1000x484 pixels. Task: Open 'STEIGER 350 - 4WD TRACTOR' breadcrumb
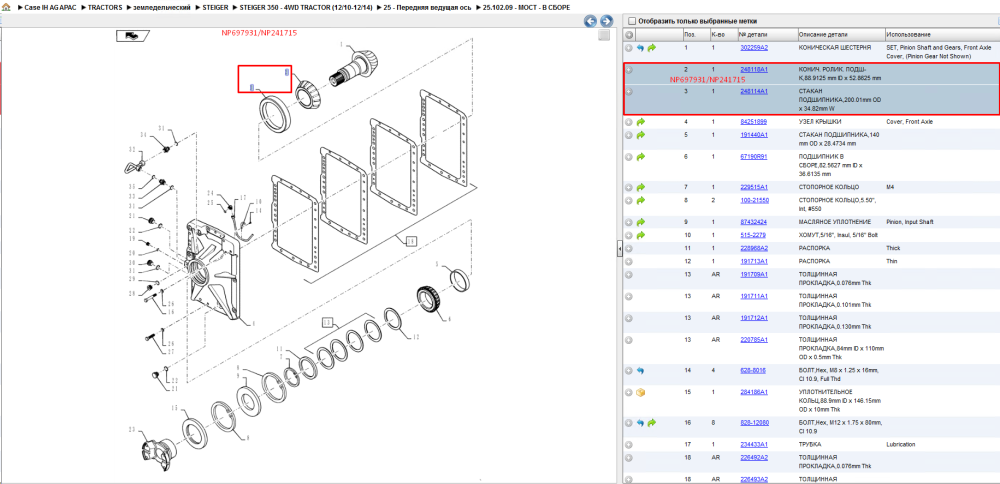coord(305,7)
